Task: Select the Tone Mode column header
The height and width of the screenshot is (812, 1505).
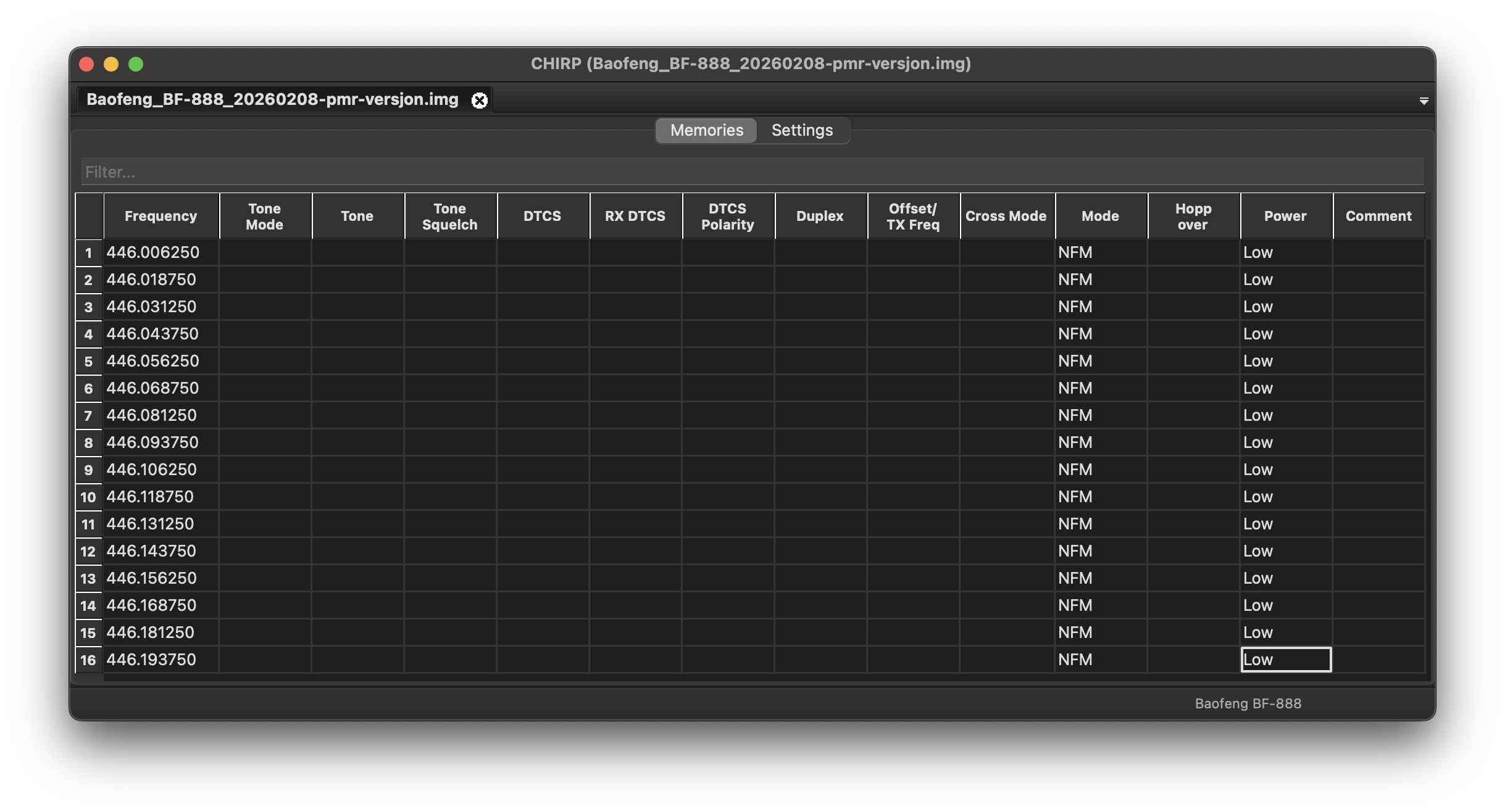Action: pos(264,216)
